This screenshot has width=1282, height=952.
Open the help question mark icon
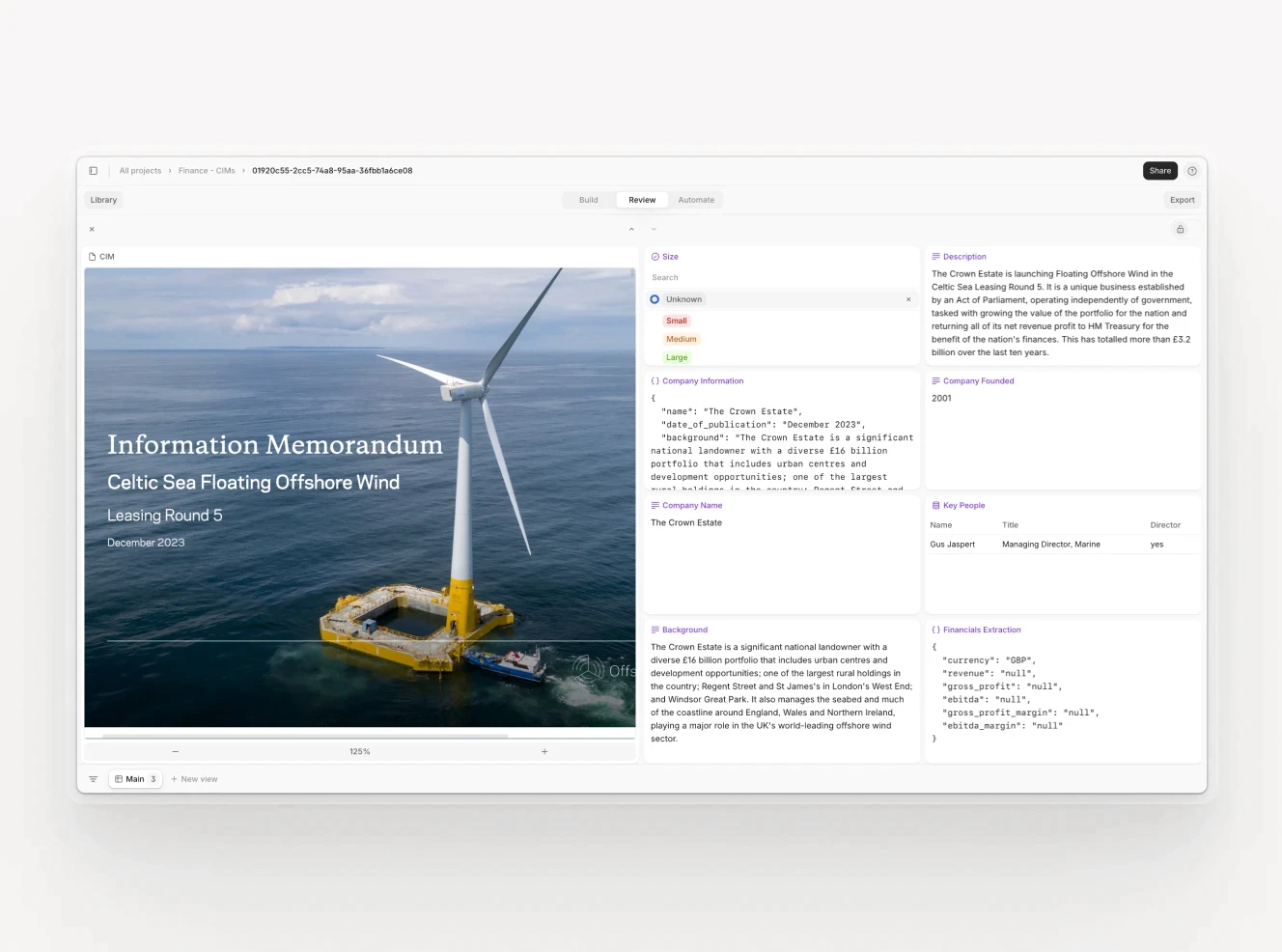(x=1192, y=171)
